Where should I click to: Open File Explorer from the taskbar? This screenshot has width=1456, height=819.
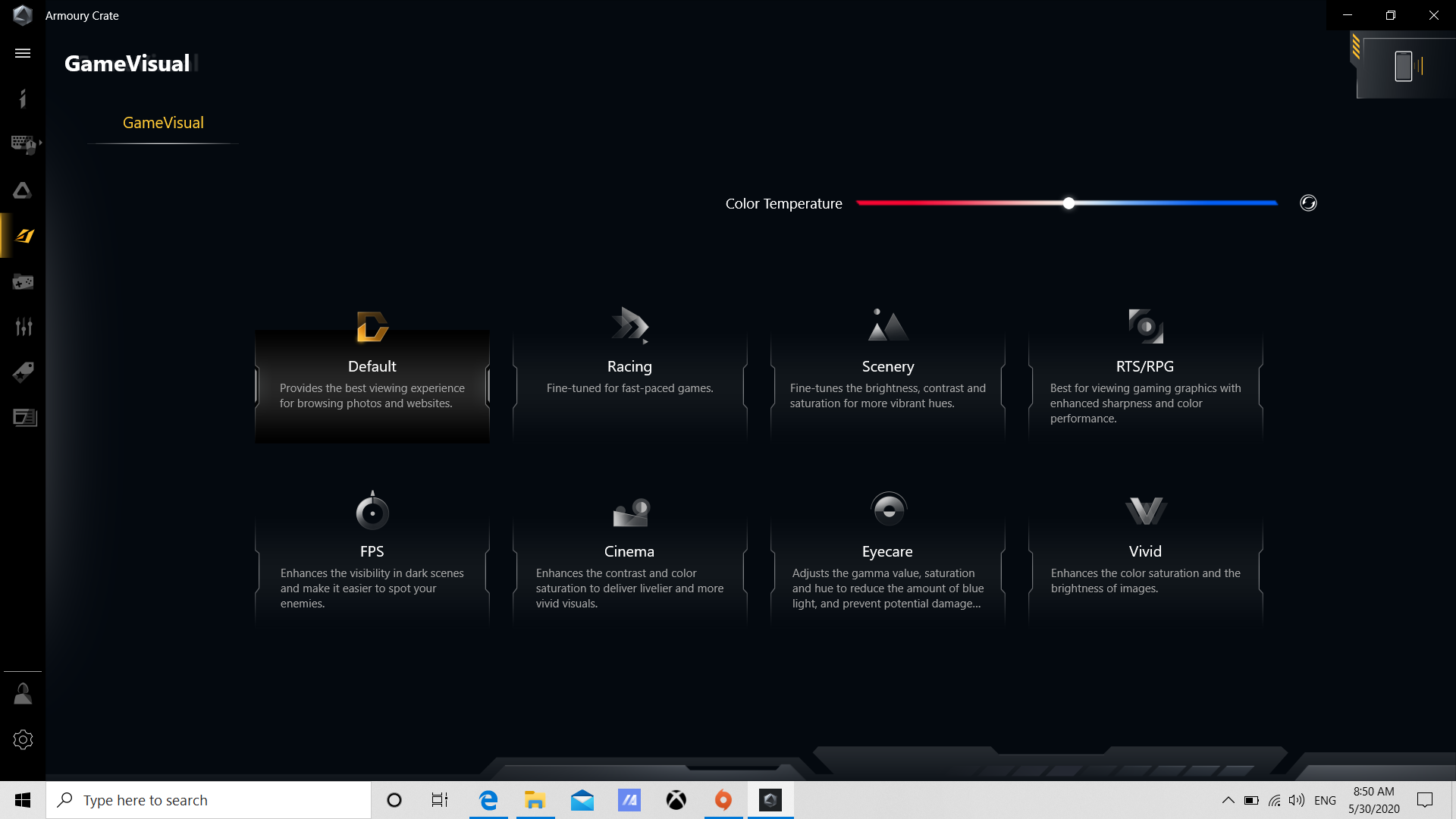coord(535,800)
